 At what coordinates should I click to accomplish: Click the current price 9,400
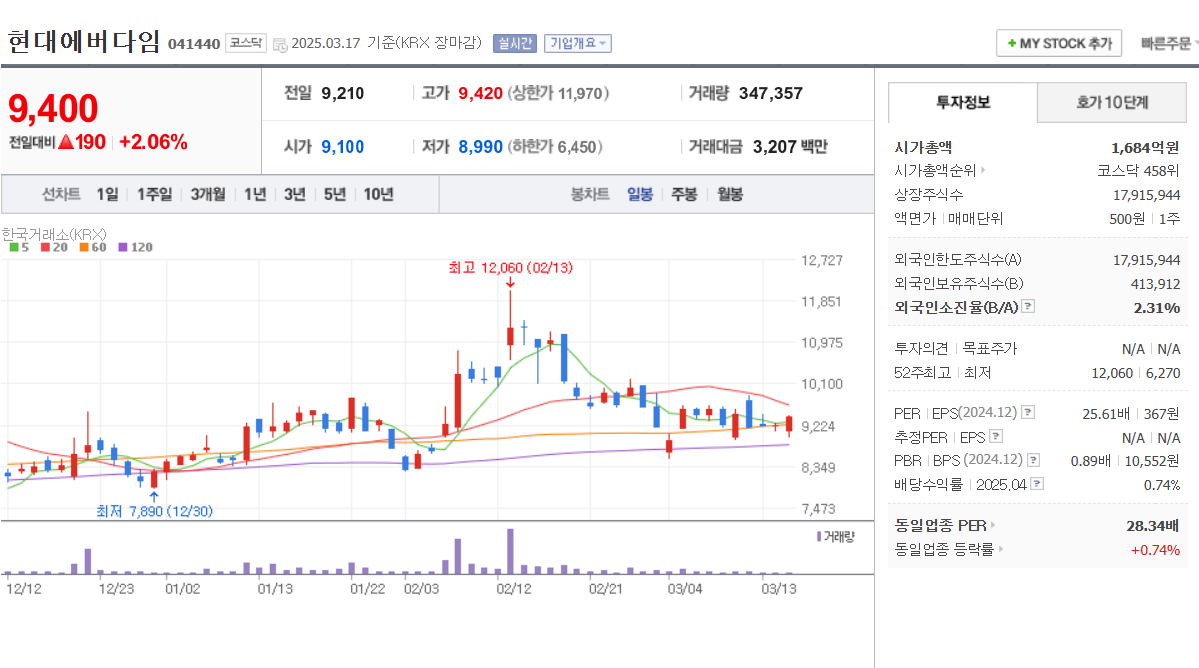tap(53, 109)
